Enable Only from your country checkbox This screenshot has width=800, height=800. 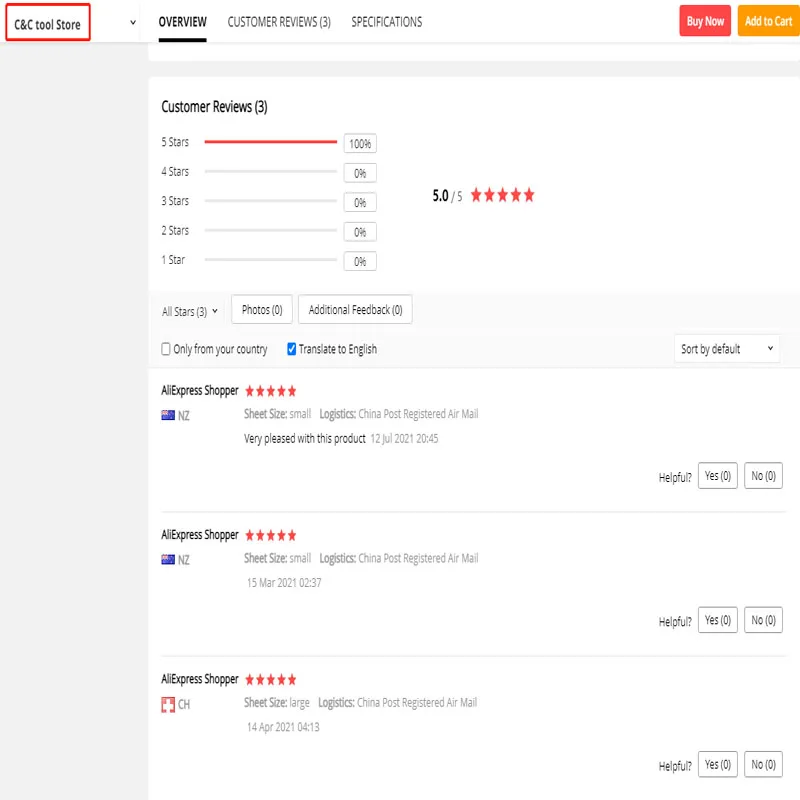pos(167,349)
